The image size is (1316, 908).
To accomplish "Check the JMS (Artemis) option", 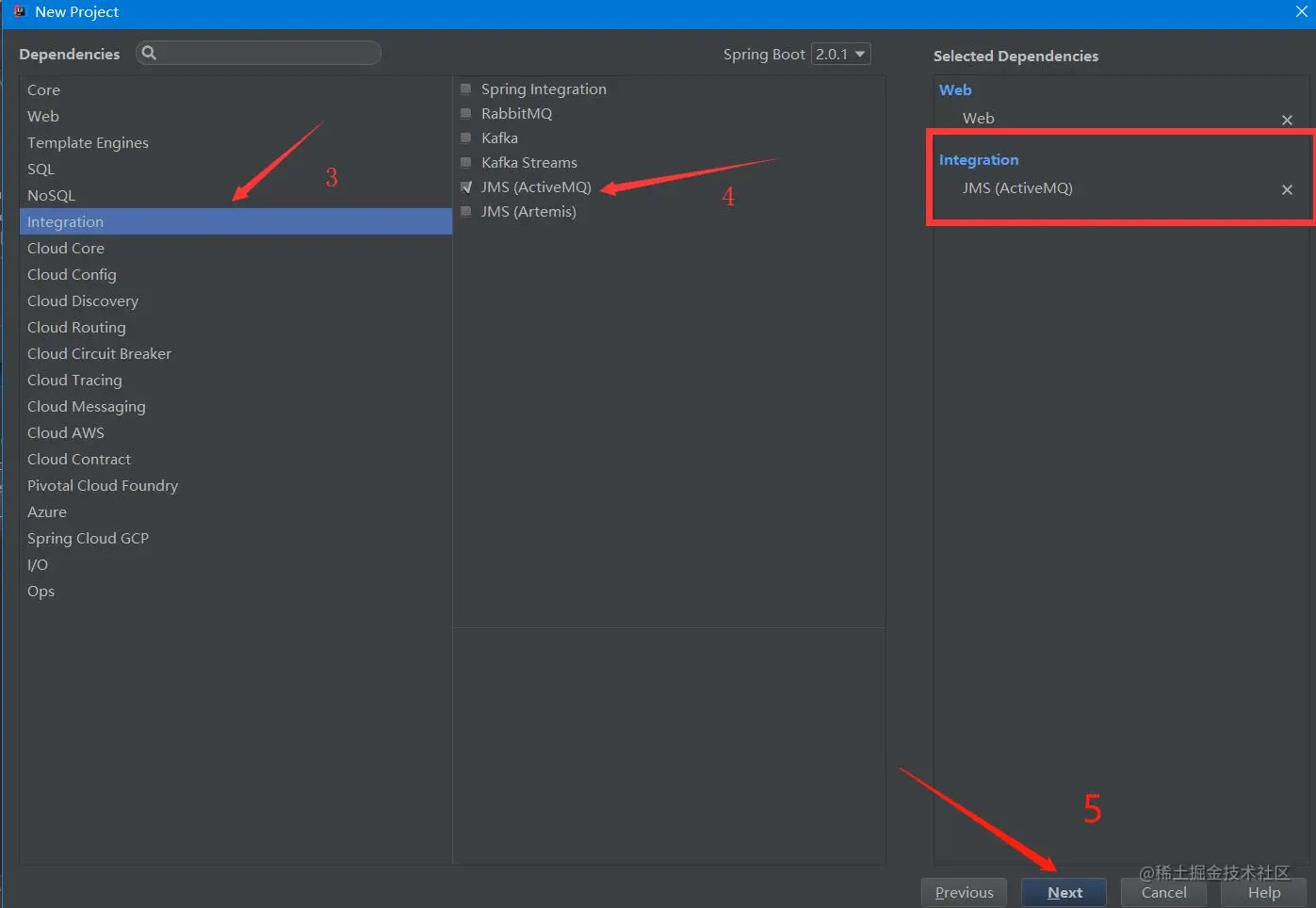I will [x=465, y=211].
